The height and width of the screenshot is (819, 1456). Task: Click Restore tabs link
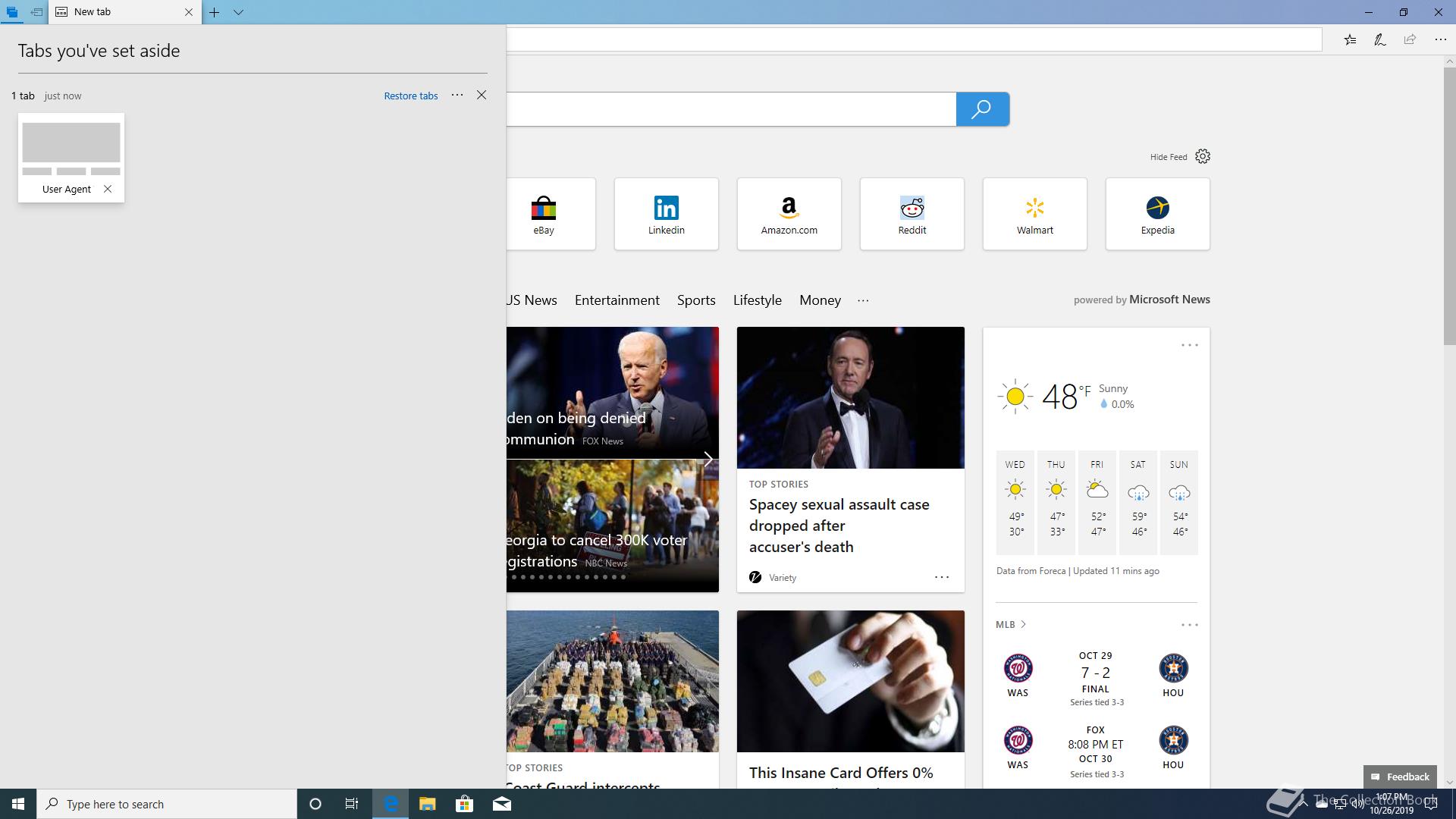coord(411,96)
